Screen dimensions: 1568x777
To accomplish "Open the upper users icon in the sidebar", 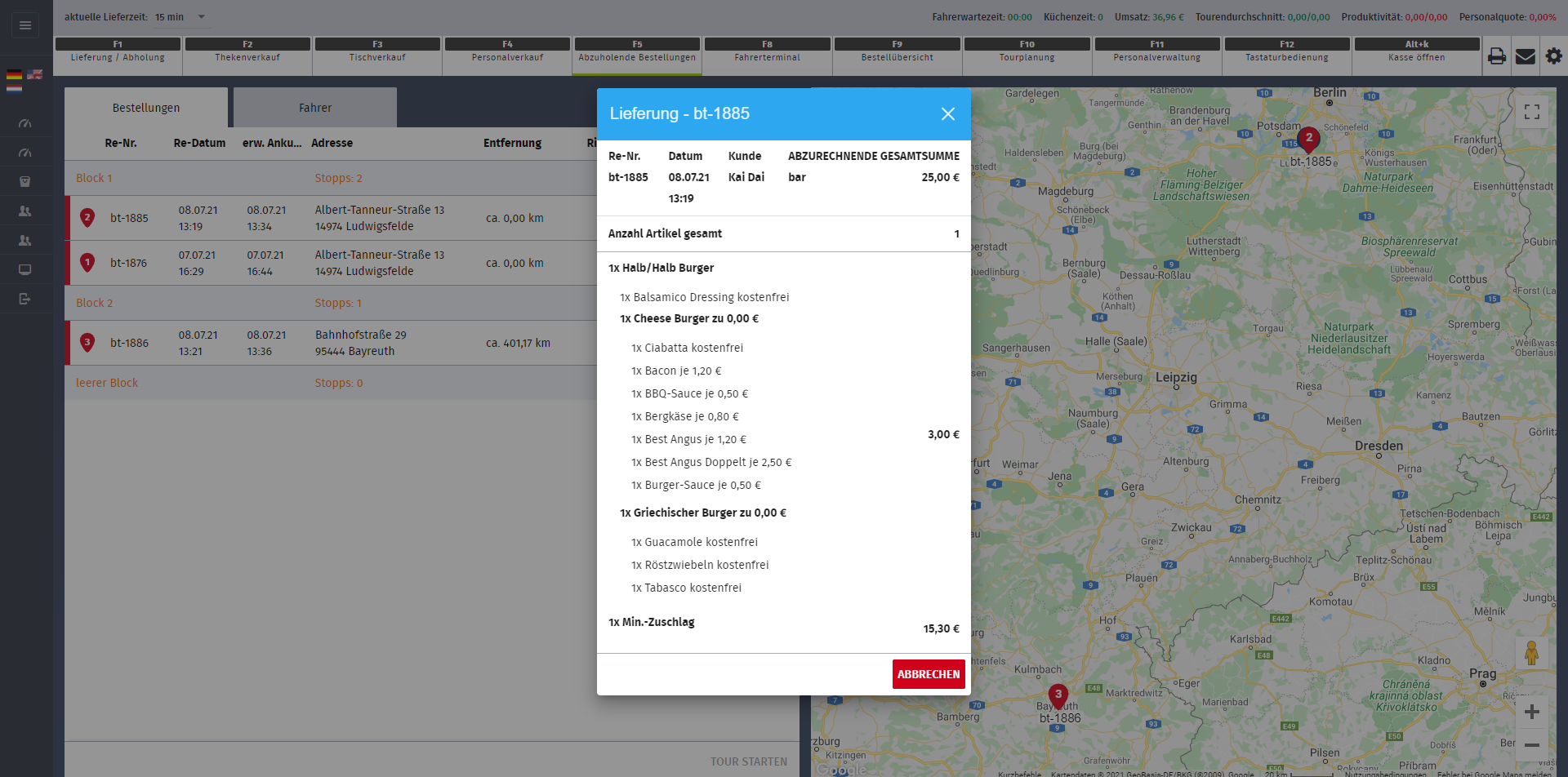I will click(x=25, y=211).
